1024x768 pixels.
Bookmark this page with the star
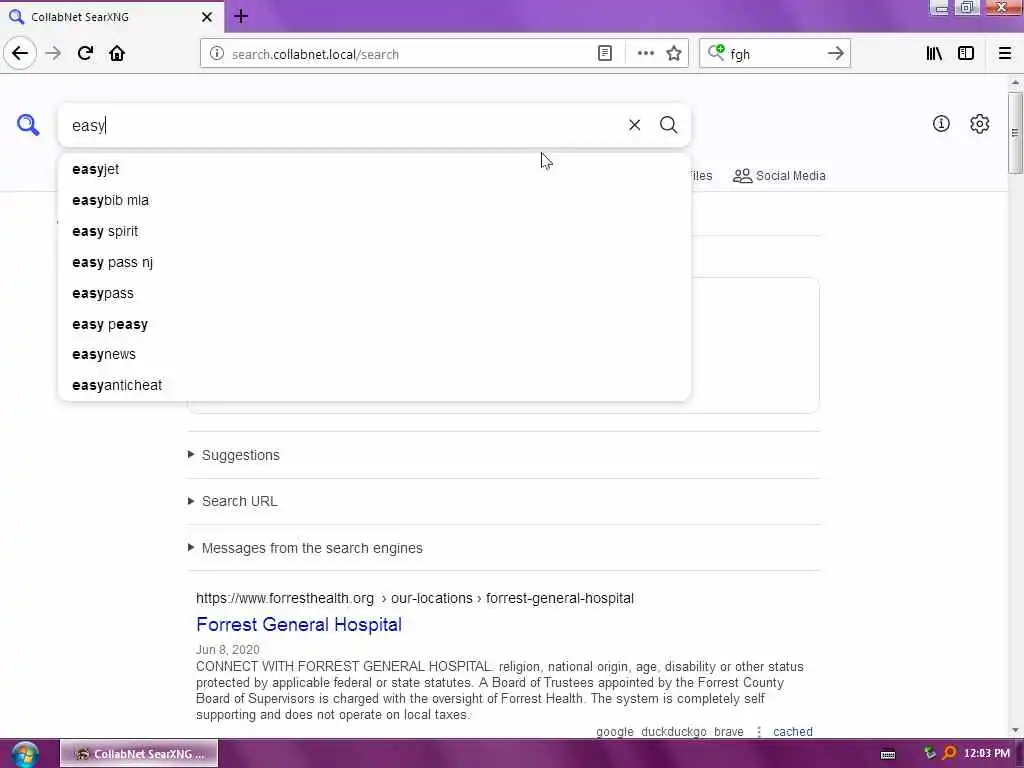click(x=674, y=54)
